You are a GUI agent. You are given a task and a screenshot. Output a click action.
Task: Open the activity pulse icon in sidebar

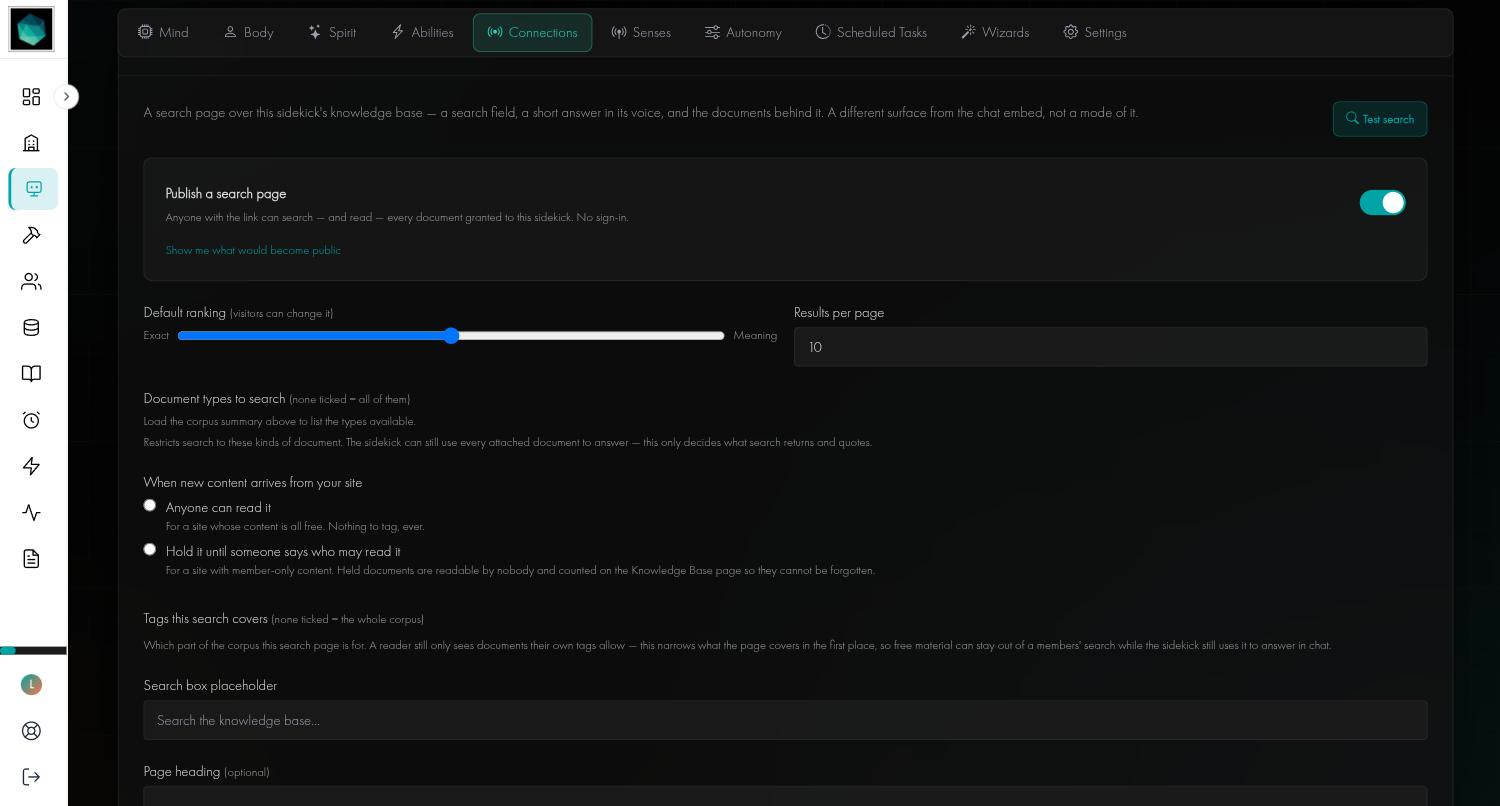click(31, 513)
